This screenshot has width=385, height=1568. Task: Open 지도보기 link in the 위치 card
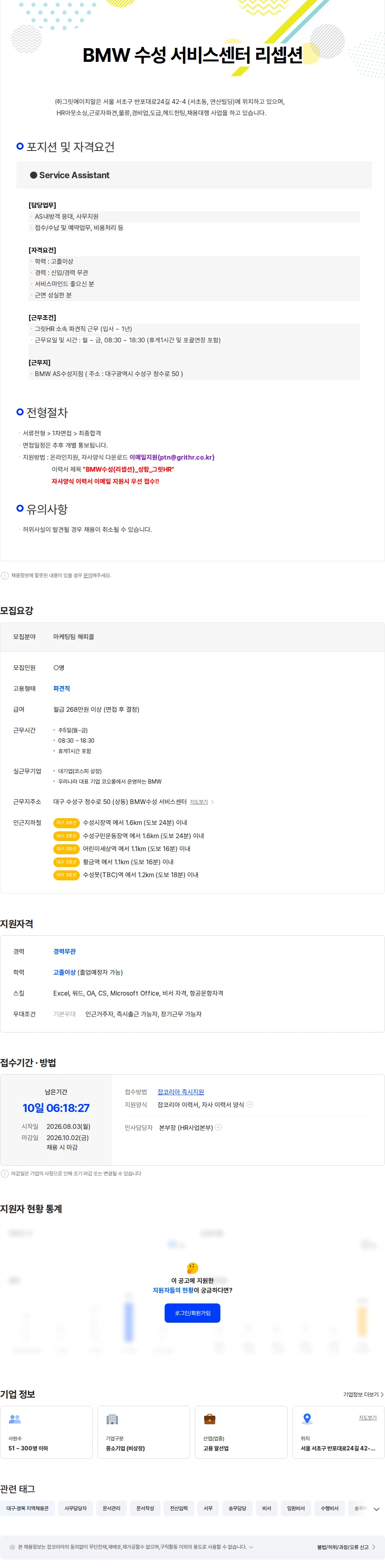click(x=367, y=1417)
